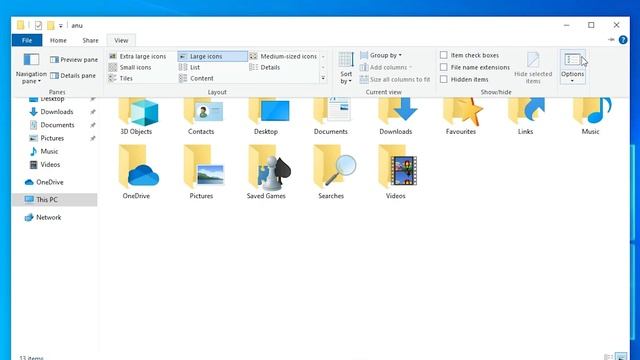Select This PC in navigation pane
The image size is (640, 360).
[x=55, y=200]
